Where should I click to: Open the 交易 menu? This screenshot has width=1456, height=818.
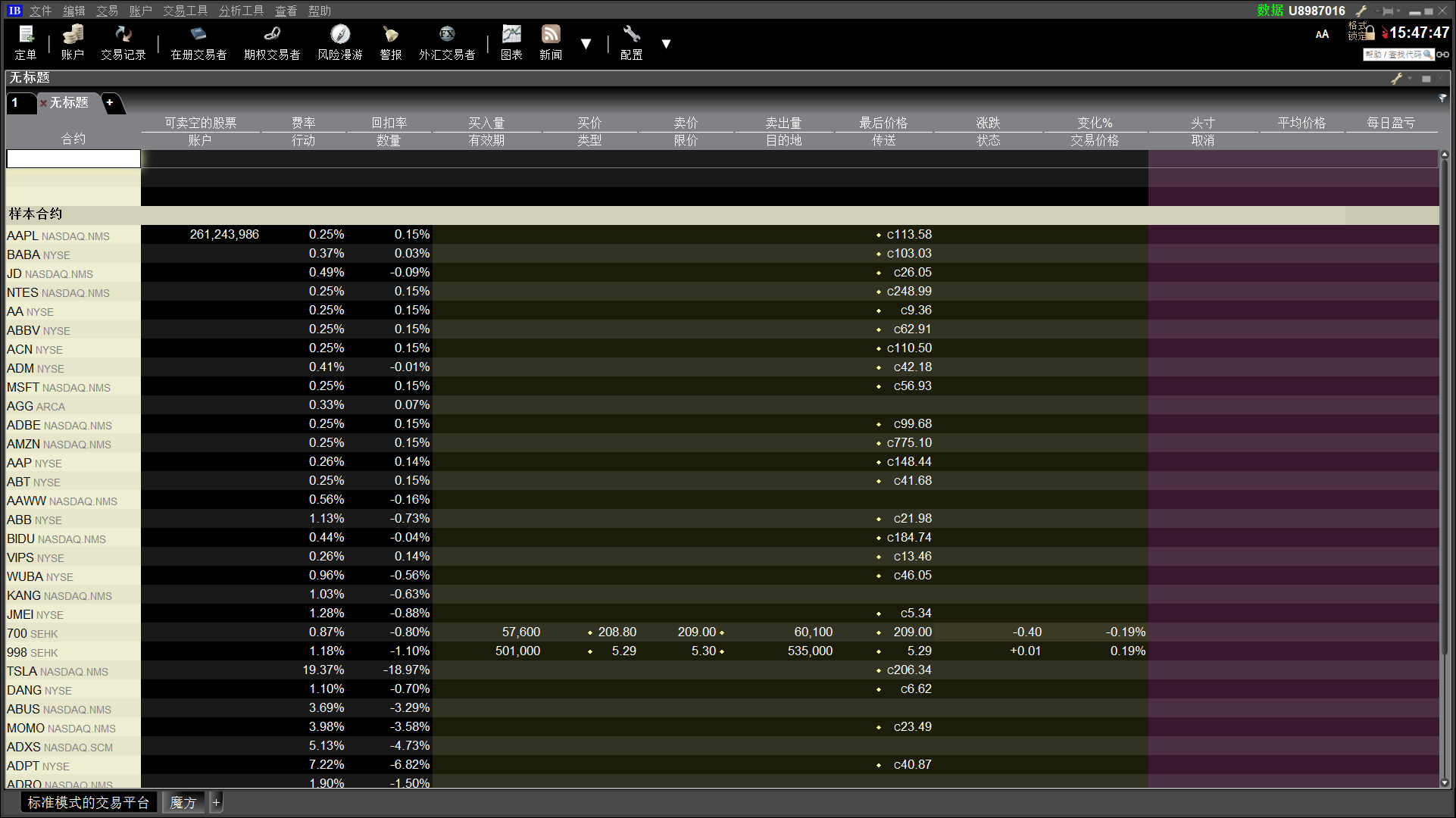pos(107,11)
